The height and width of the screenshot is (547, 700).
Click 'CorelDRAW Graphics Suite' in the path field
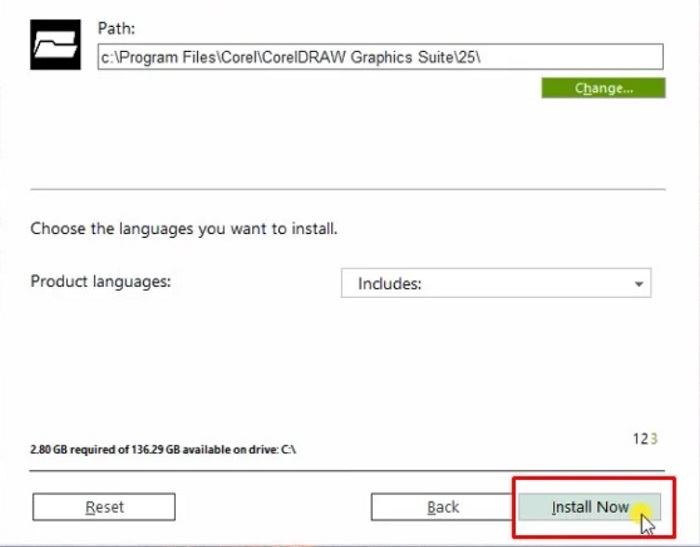click(364, 57)
